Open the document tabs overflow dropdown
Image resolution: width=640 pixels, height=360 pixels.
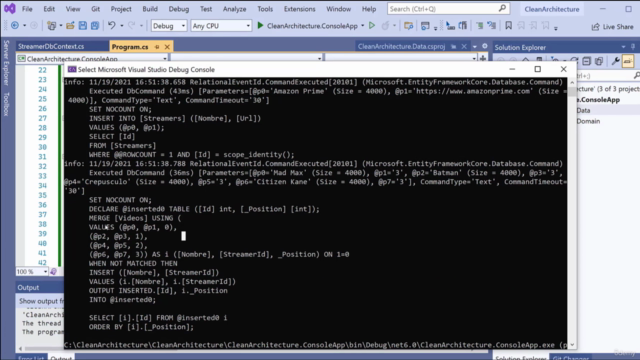[x=475, y=47]
